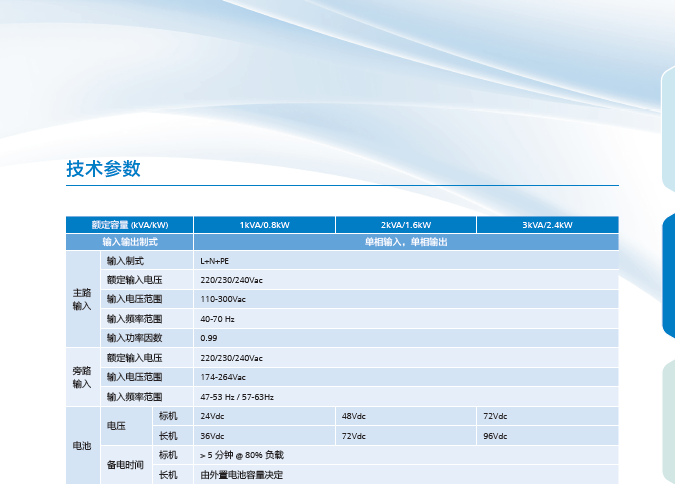Select the 额定容量 (kVA/kW) header cell
This screenshot has height=484, width=675.
129,225
